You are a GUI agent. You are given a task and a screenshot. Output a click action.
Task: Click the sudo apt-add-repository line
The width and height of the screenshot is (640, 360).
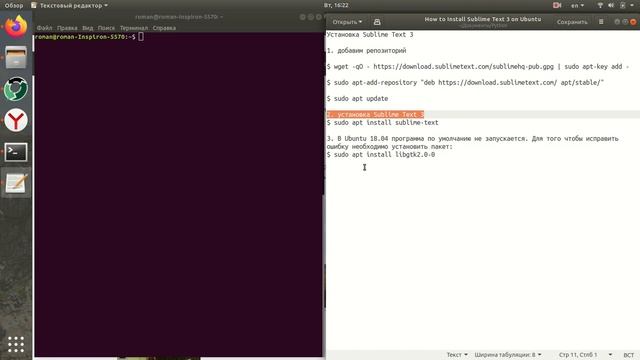(465, 82)
